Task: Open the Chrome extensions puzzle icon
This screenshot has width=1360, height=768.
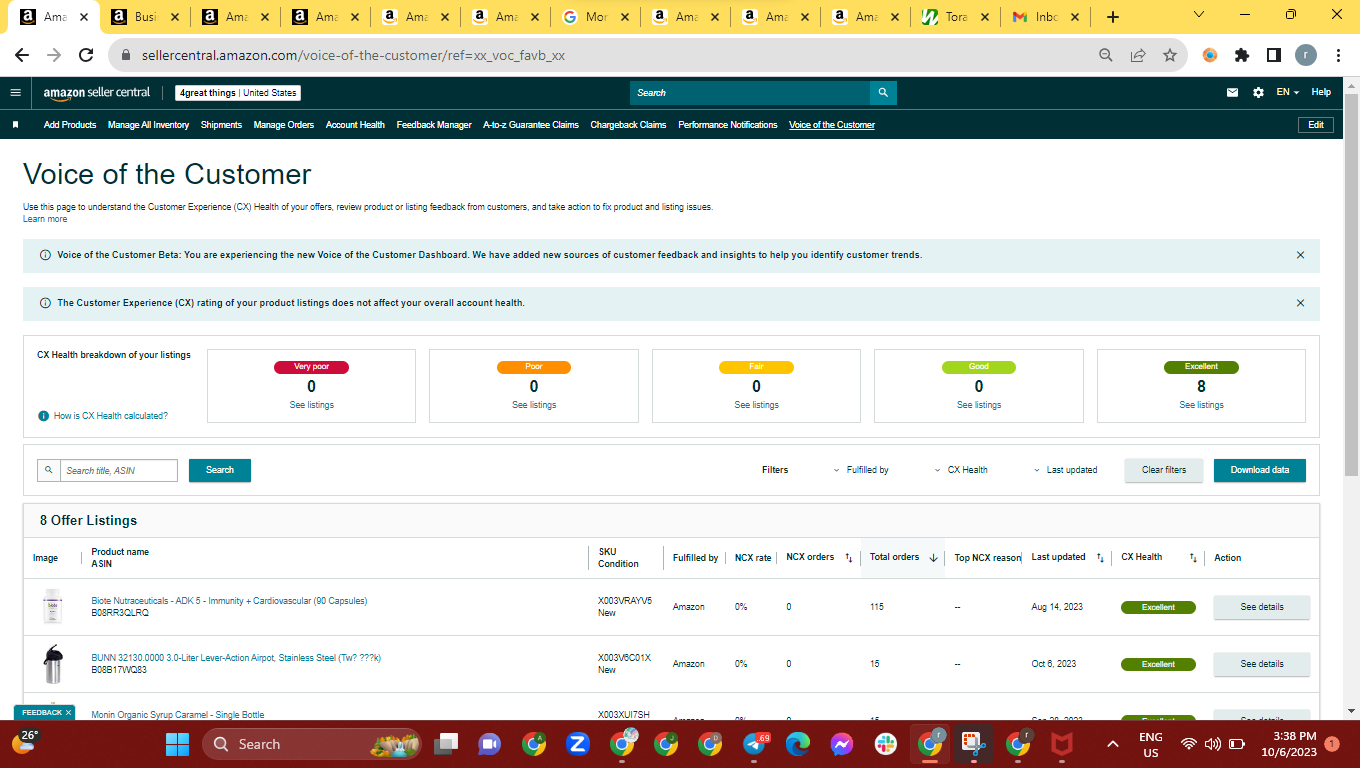Action: click(1242, 55)
